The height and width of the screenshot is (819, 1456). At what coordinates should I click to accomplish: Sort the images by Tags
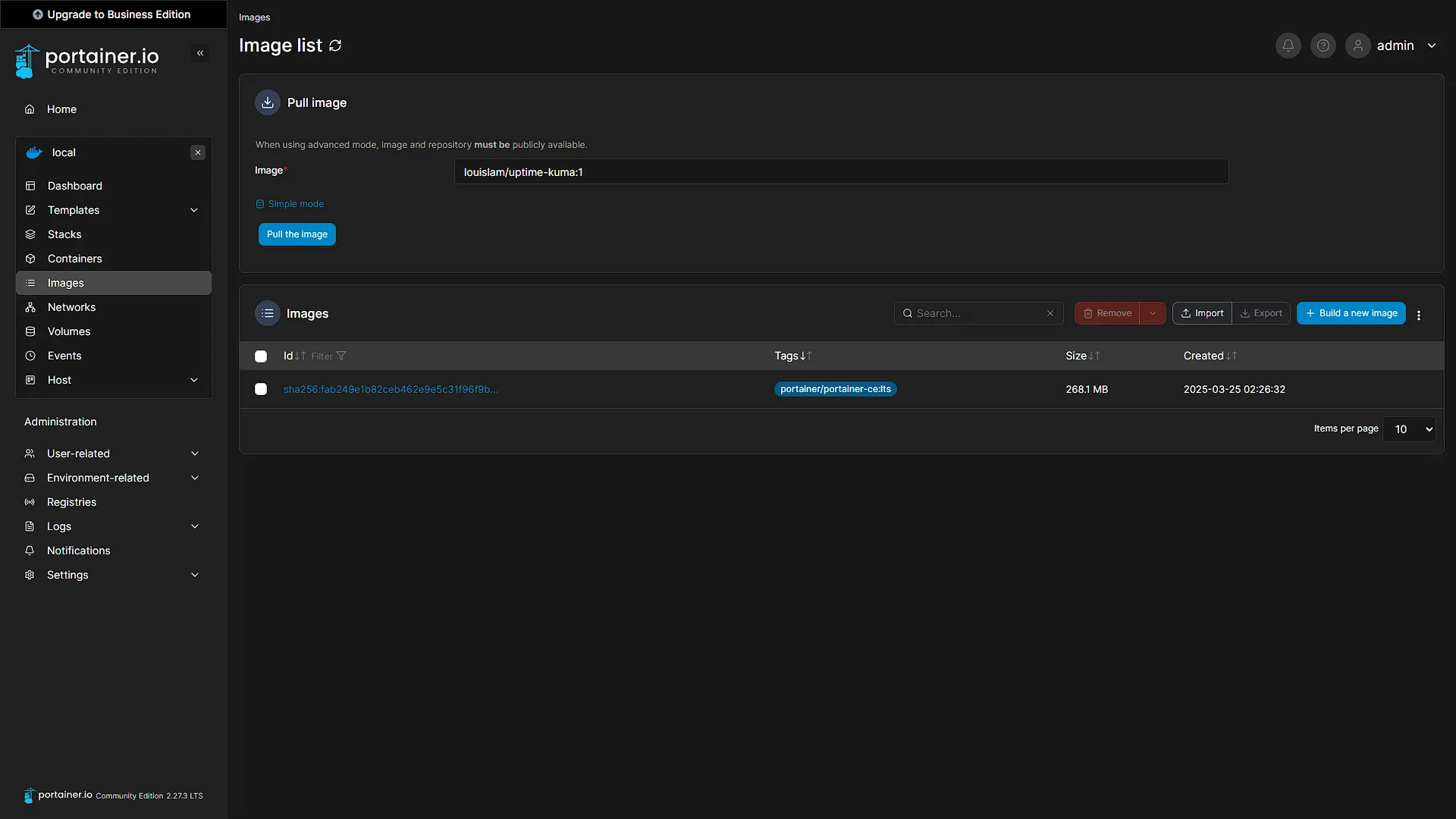click(x=792, y=356)
